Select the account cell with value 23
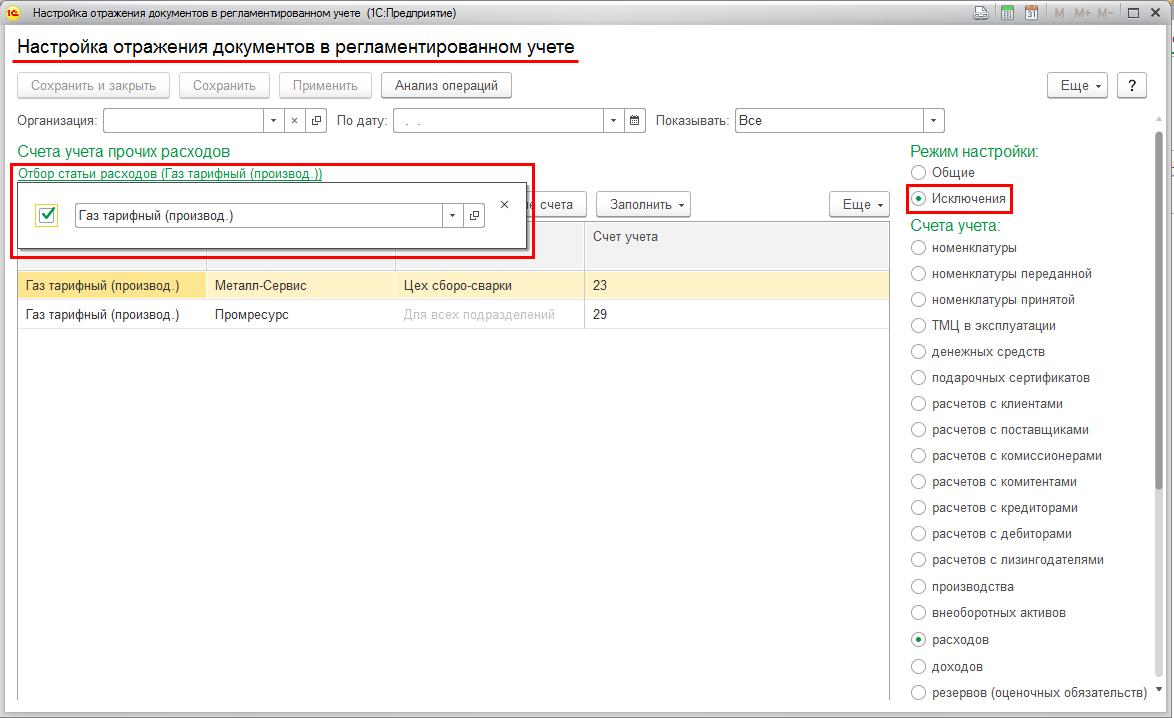The height and width of the screenshot is (718, 1174). coord(737,285)
